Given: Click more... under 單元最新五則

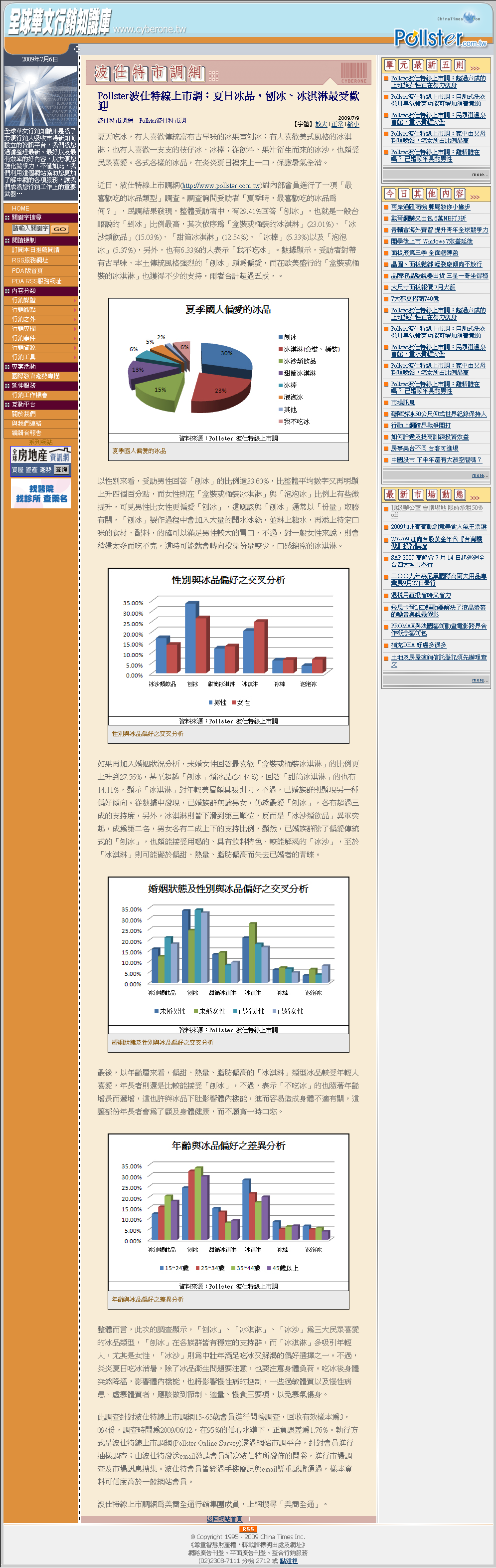Looking at the screenshot, I should point(480,175).
